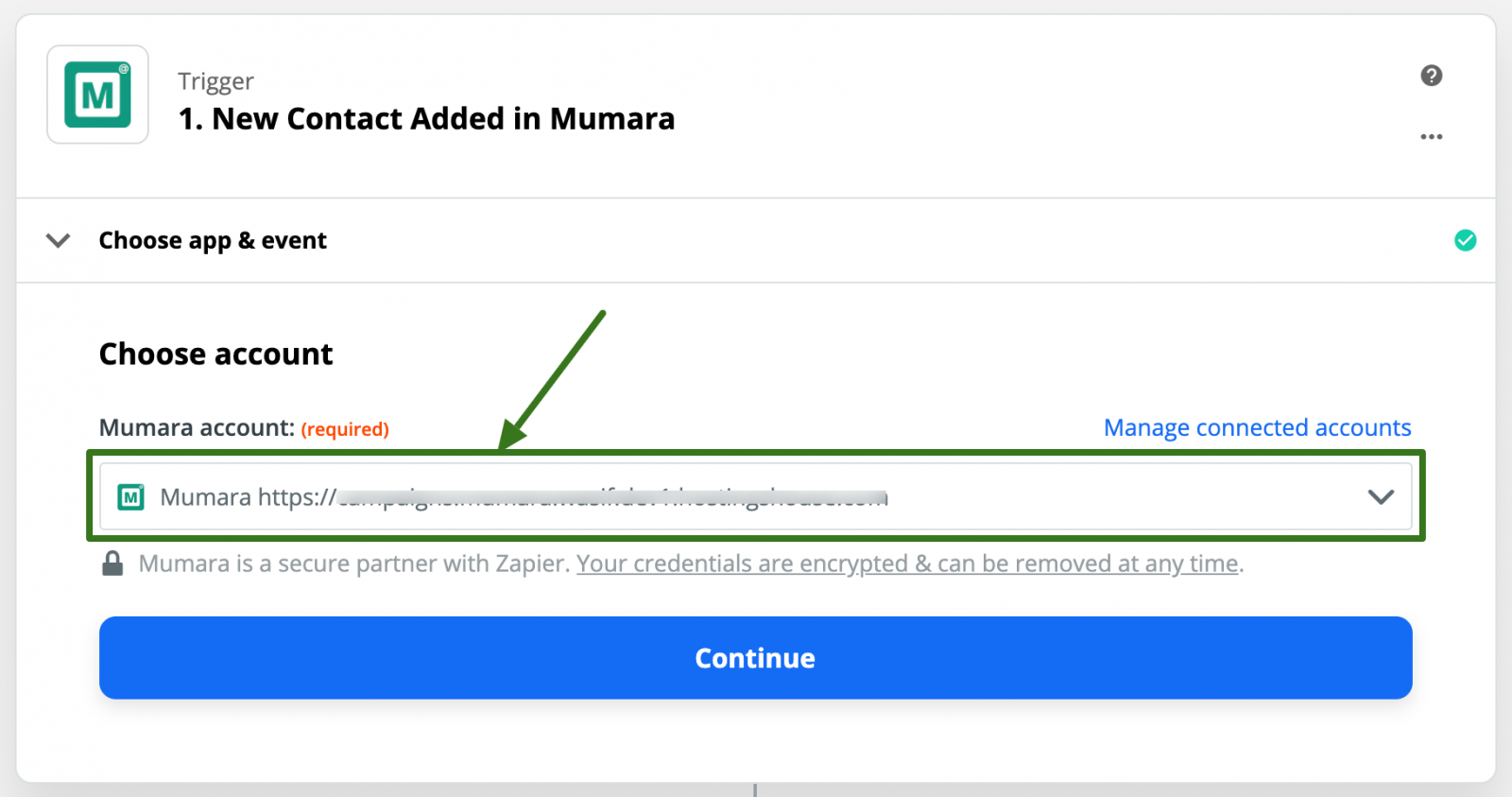
Task: Click the Choose account section heading
Action: [215, 354]
